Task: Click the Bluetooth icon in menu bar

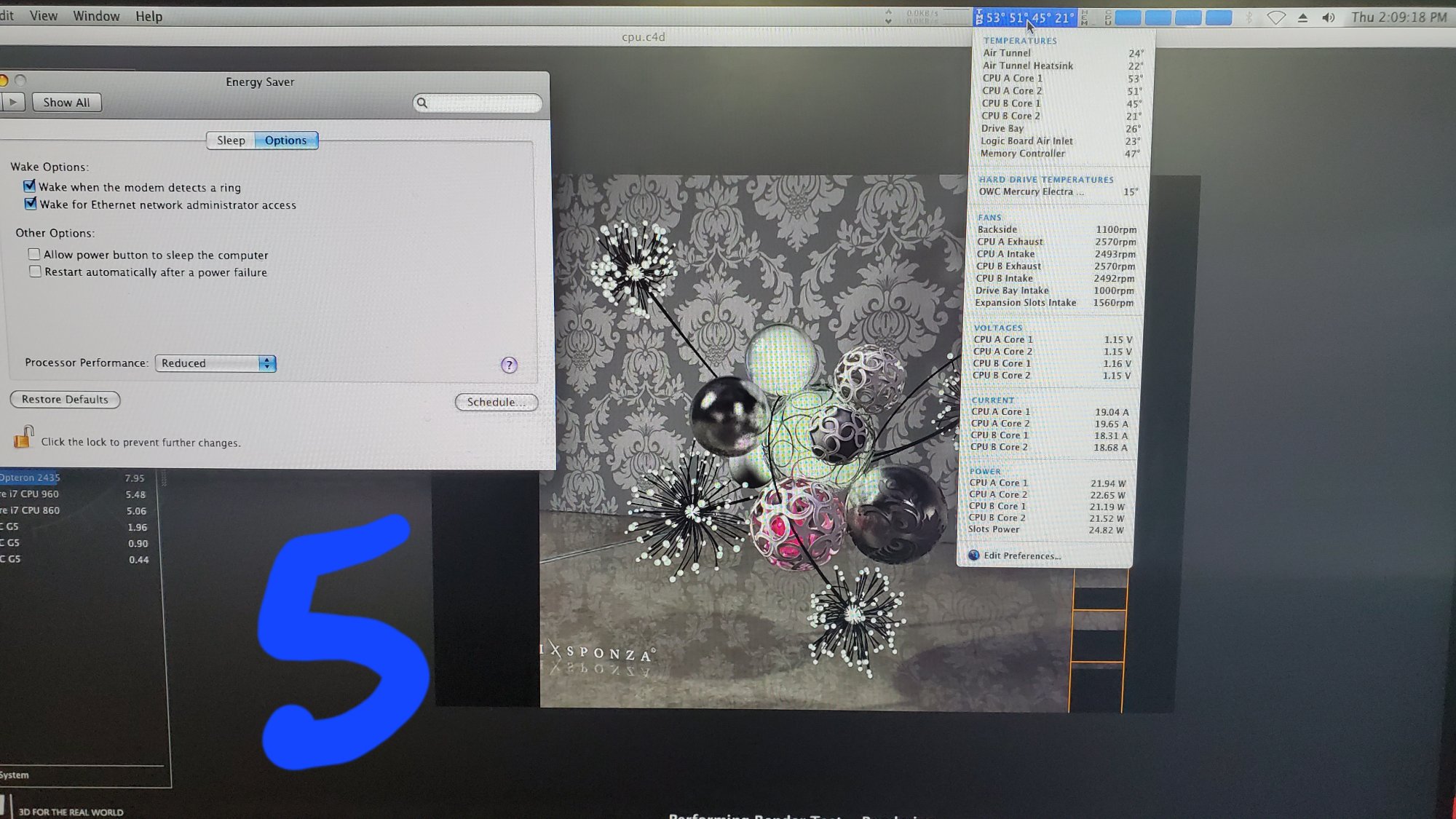Action: coord(1249,17)
